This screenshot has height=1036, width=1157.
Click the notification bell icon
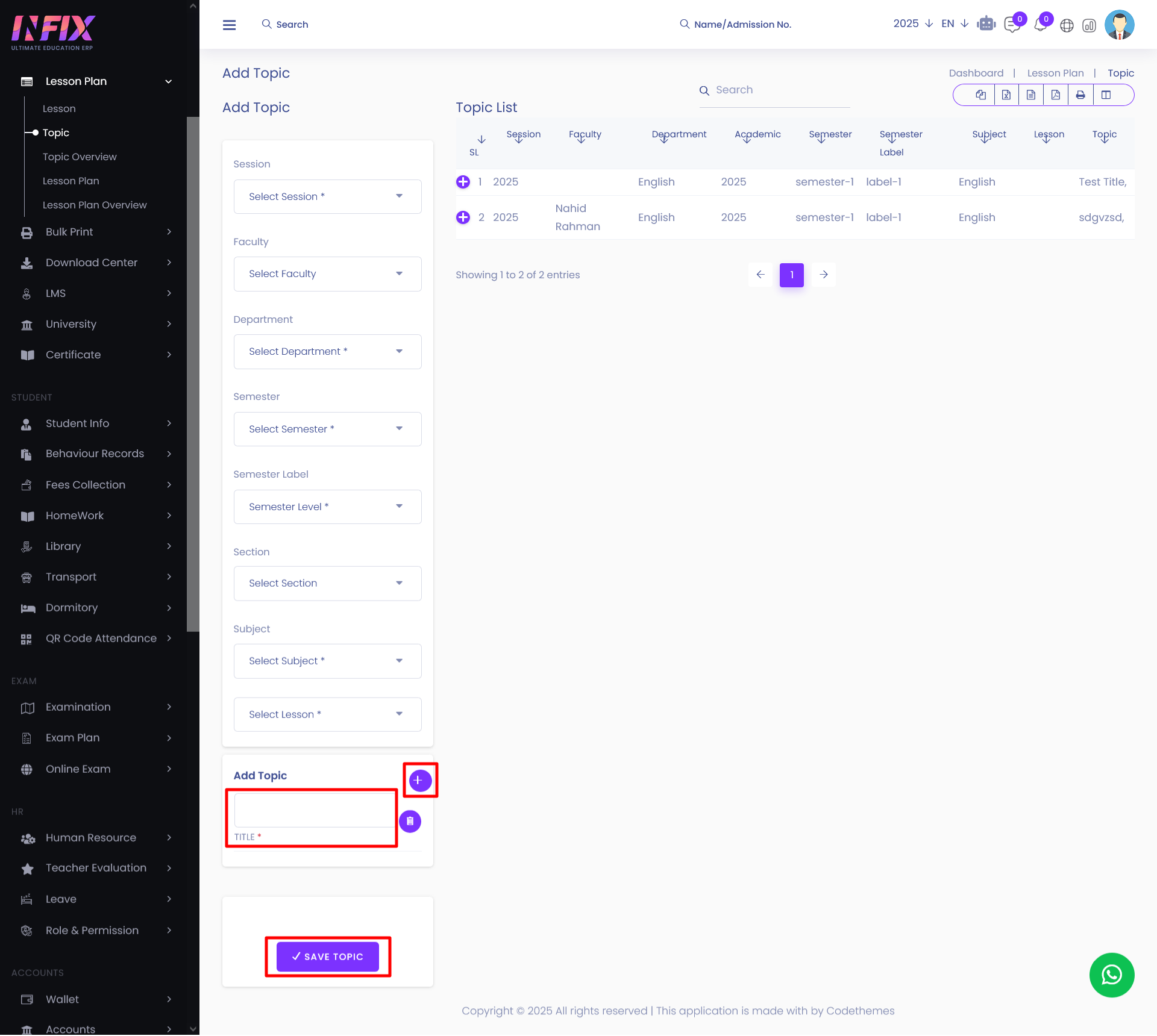pyautogui.click(x=1040, y=25)
